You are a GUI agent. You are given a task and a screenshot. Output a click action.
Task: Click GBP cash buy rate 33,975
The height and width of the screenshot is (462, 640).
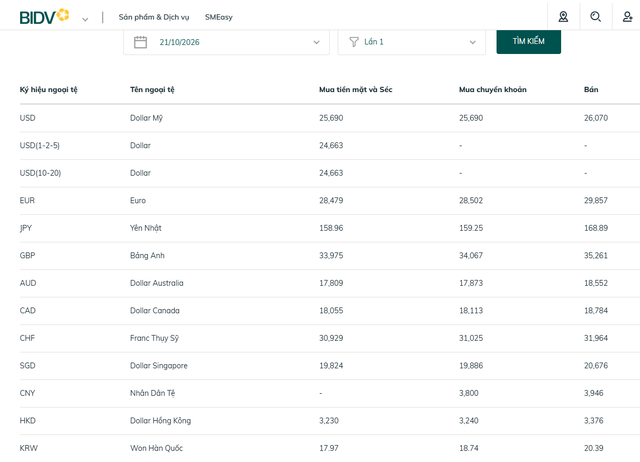331,255
